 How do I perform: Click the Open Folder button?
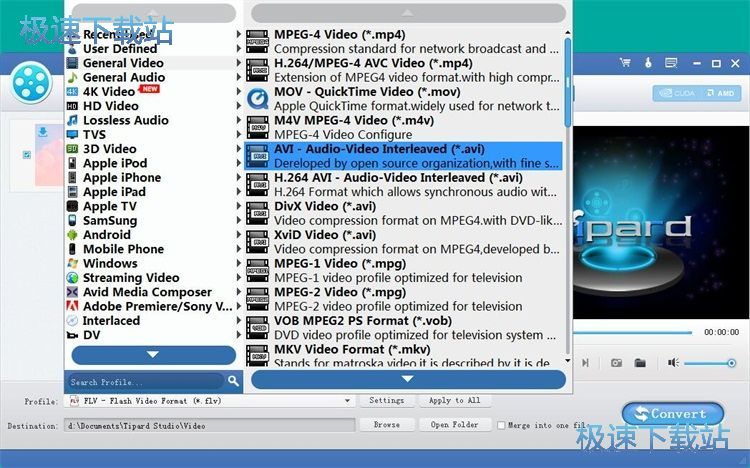(454, 424)
